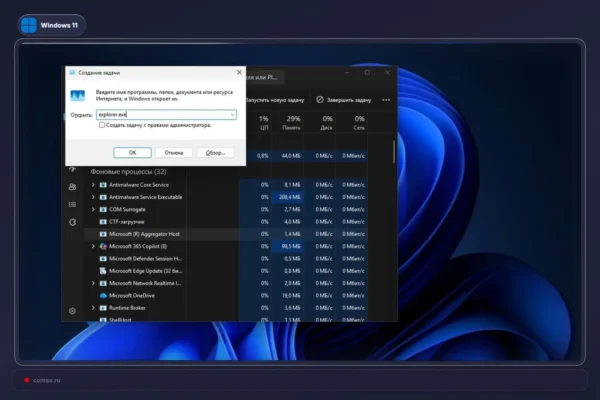Click Запустить новую задачу in toolbar
Viewport: 600px width, 400px height.
275,100
